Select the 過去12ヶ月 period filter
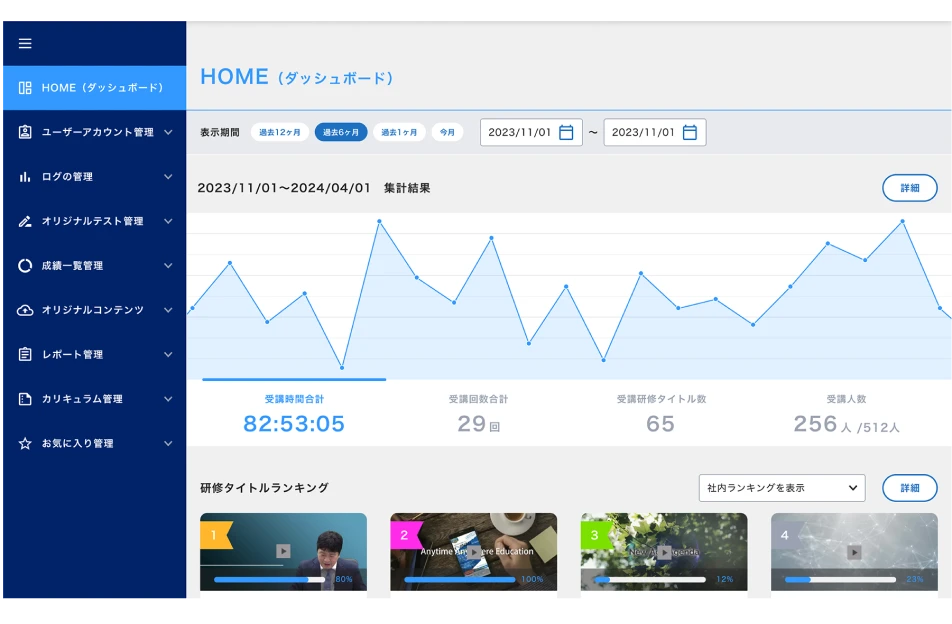This screenshot has width=952, height=624. [279, 132]
